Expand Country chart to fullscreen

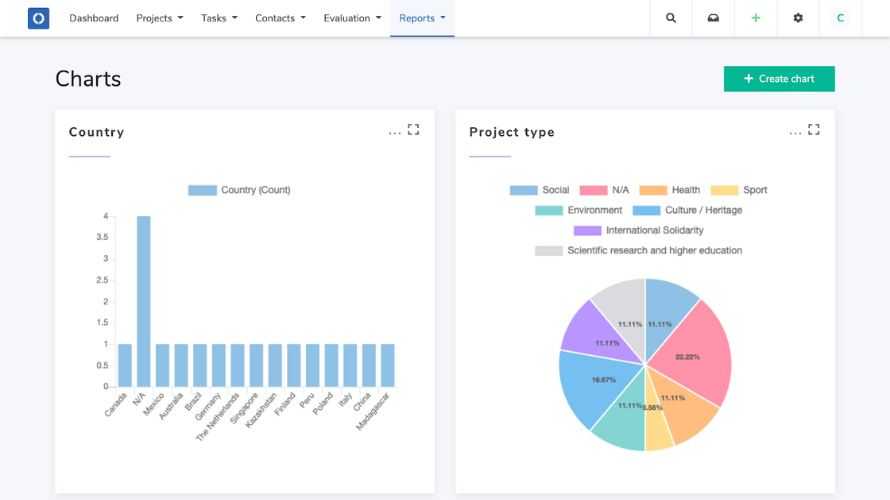tap(414, 129)
